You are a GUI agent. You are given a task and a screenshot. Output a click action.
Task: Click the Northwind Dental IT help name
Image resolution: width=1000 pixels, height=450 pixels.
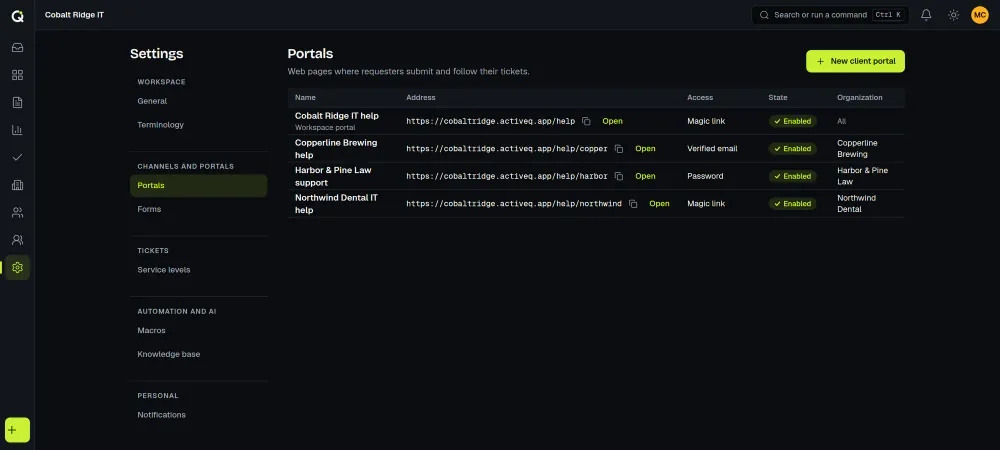pyautogui.click(x=336, y=204)
